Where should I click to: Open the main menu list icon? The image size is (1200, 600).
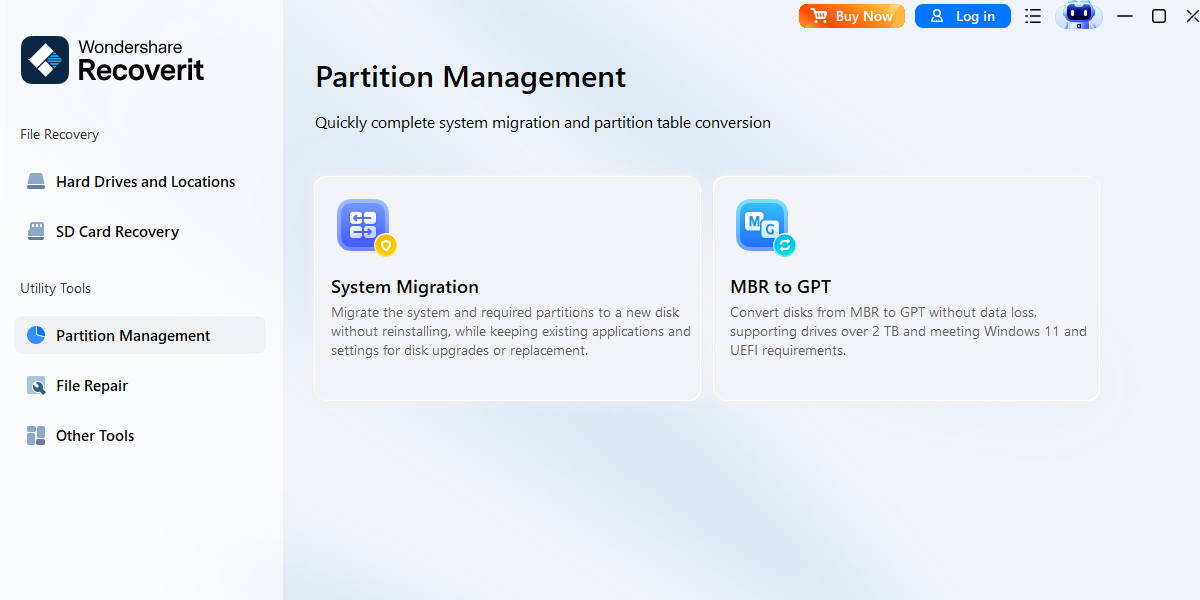coord(1033,16)
